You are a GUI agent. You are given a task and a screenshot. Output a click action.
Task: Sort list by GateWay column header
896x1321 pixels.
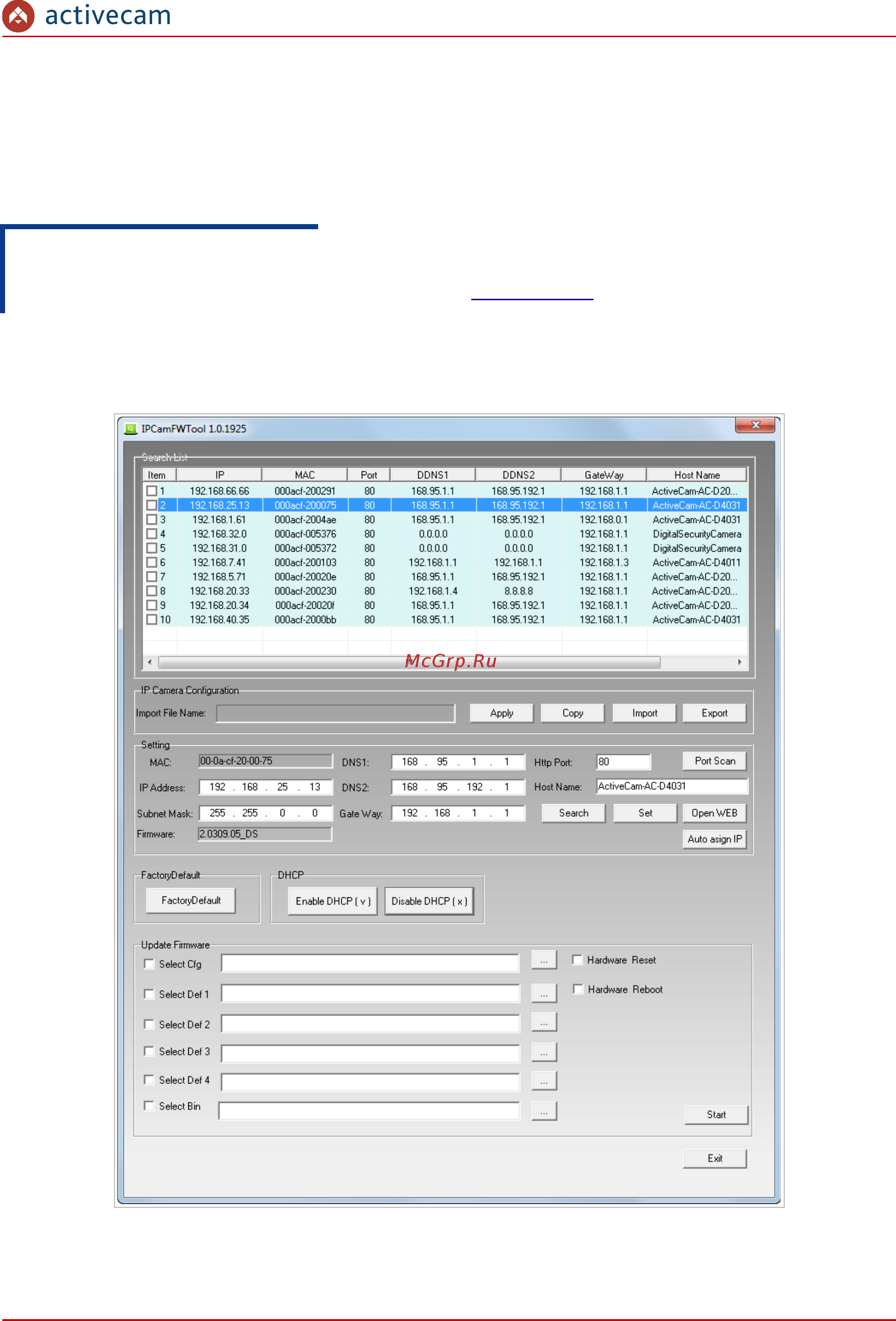604,475
